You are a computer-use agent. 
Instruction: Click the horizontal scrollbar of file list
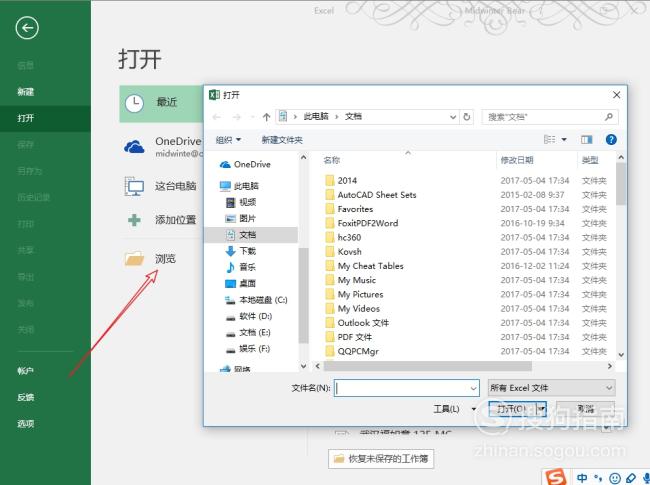[x=428, y=366]
